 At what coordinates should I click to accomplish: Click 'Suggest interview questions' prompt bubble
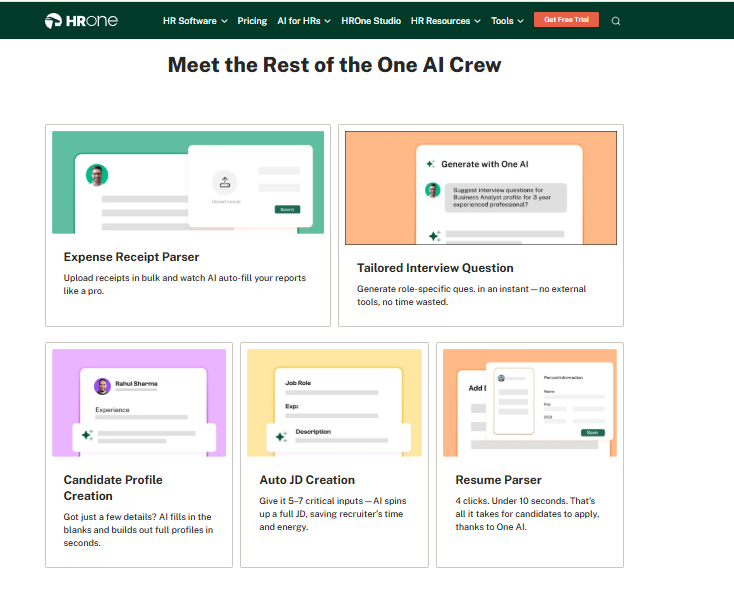[506, 197]
